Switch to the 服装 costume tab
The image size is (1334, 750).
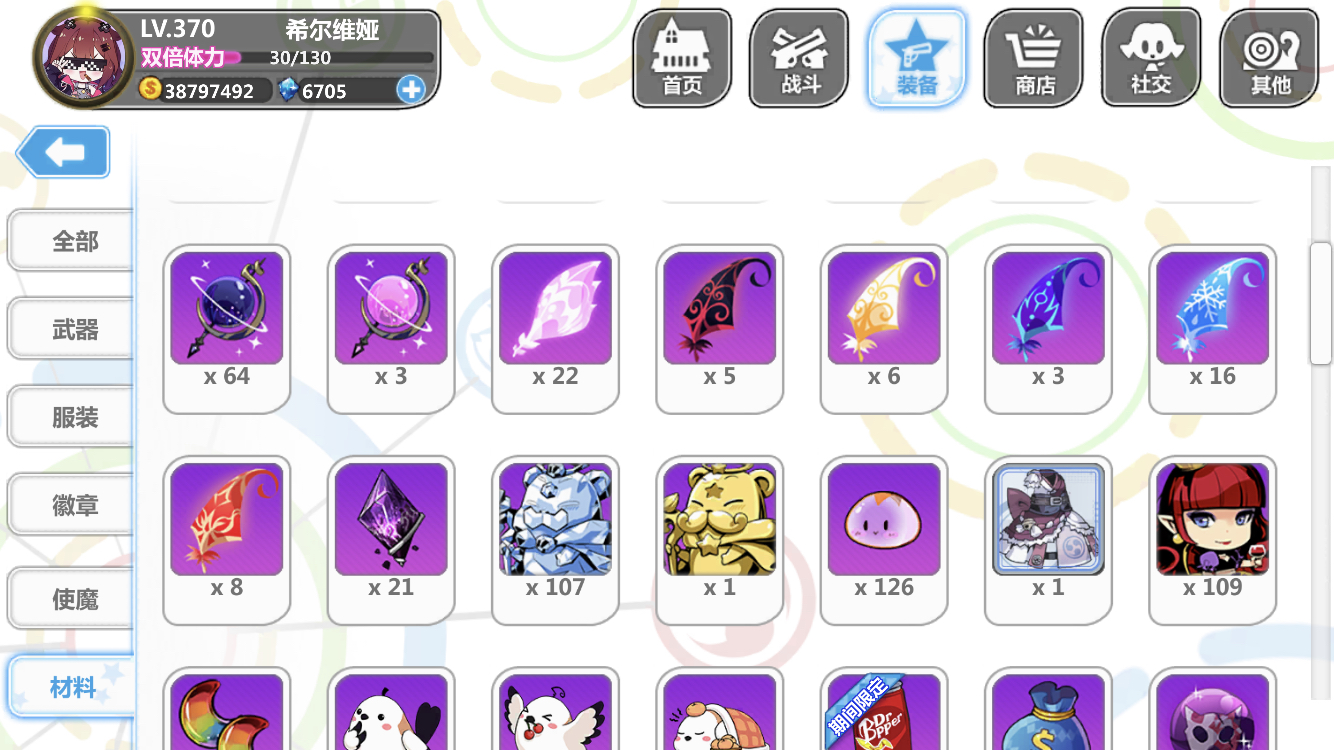point(70,417)
